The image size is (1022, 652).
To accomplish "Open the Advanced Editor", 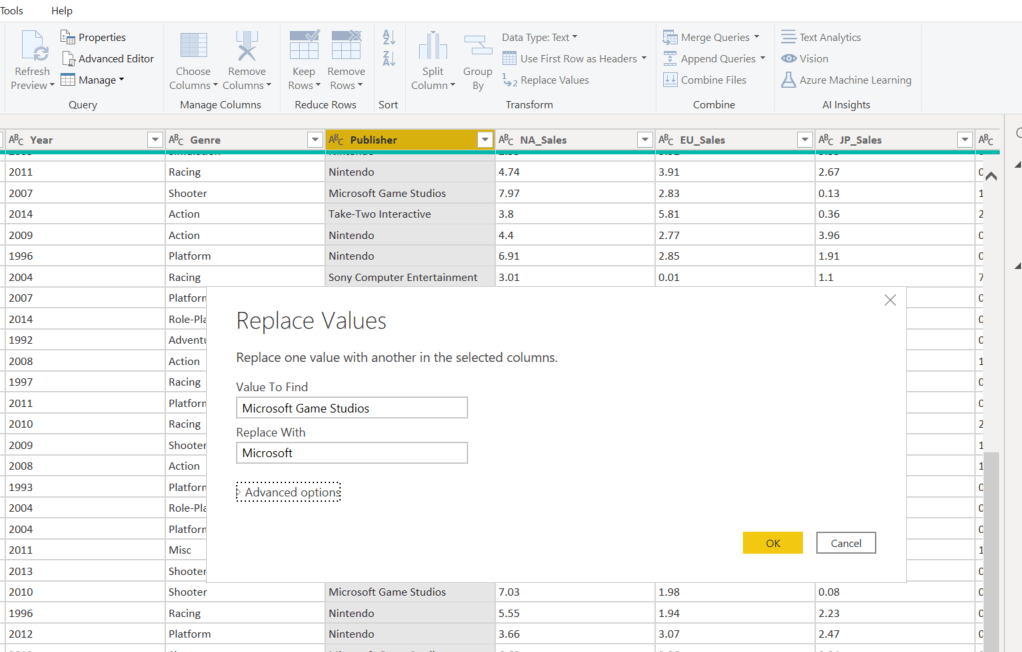I will pyautogui.click(x=108, y=59).
